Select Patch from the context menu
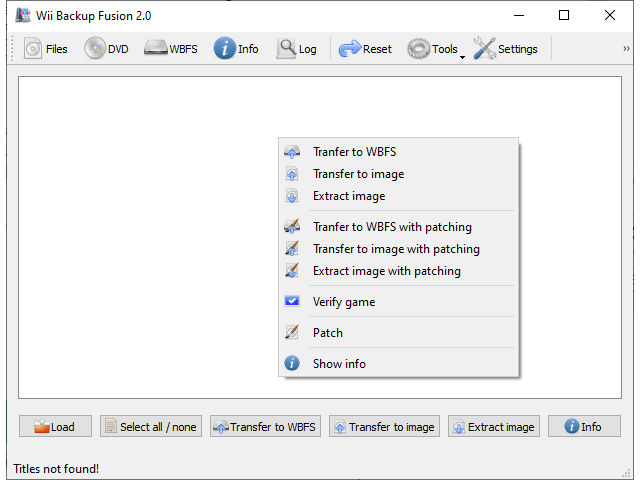Viewport: 640px width, 480px height. point(328,333)
